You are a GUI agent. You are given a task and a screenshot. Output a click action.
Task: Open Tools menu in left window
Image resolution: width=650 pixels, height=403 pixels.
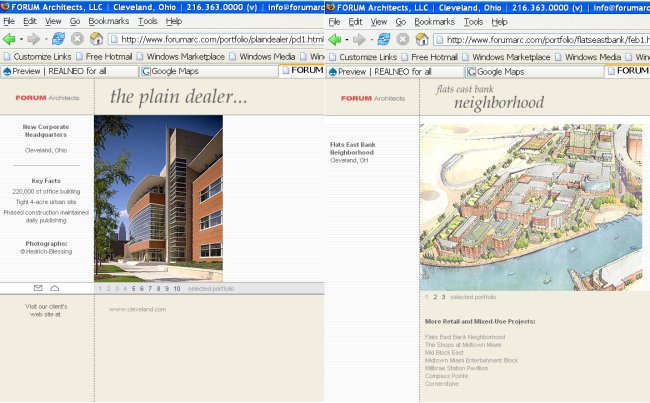tap(147, 21)
